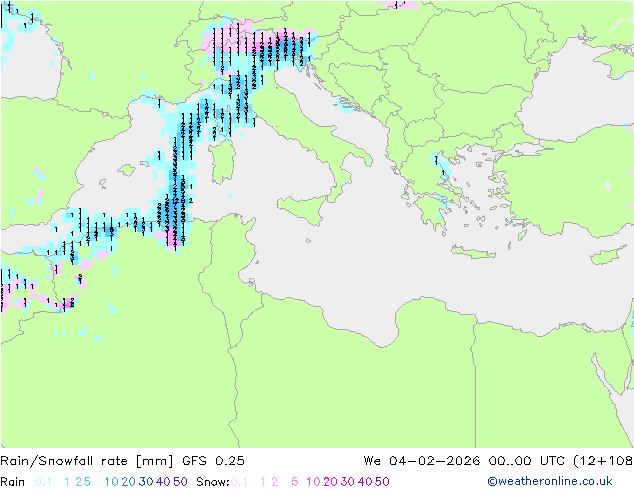Click the island of Sardinia on map
634x490 pixels.
pos(222,162)
